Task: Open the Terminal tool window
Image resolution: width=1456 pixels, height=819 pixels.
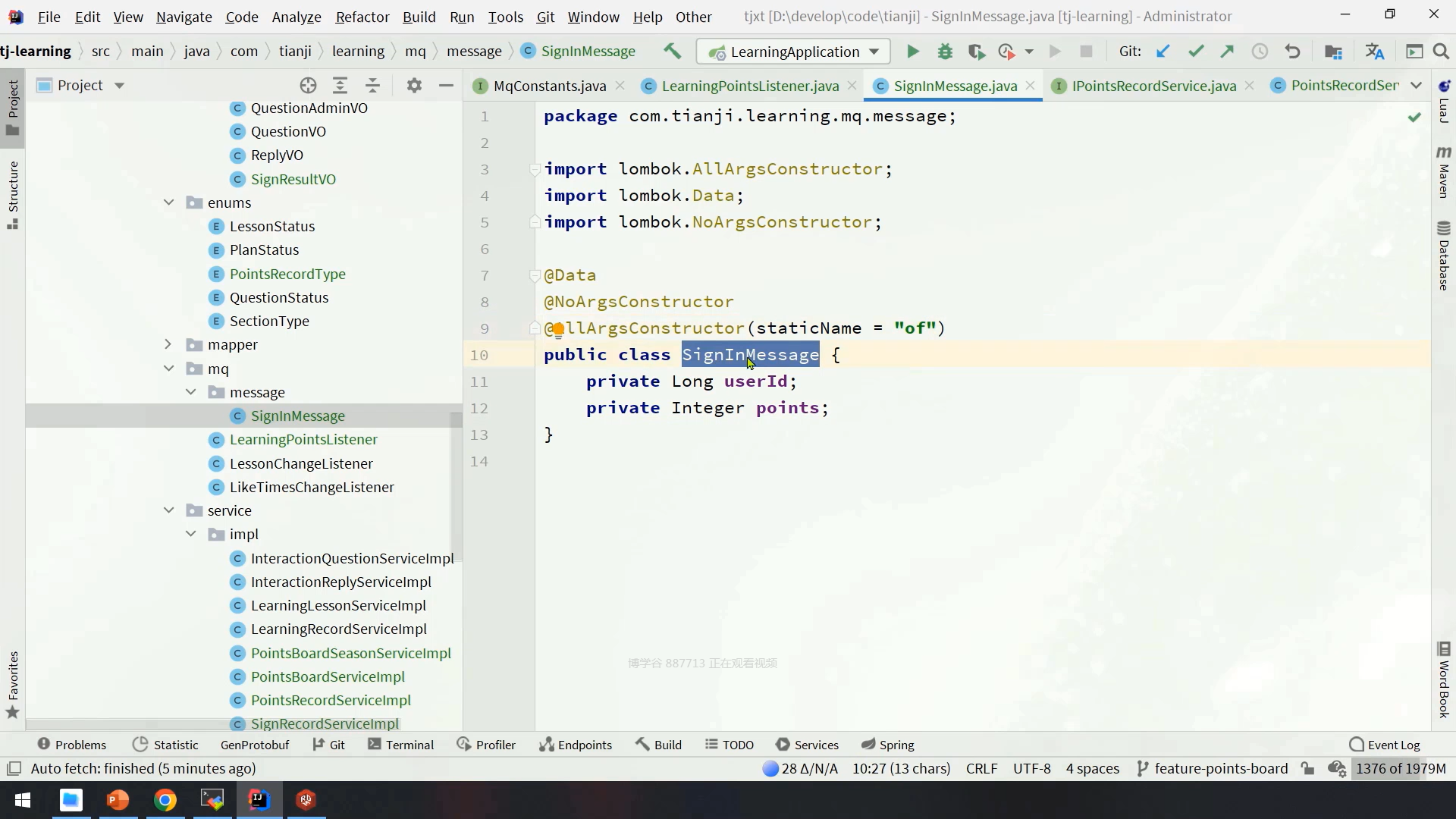Action: [x=401, y=745]
